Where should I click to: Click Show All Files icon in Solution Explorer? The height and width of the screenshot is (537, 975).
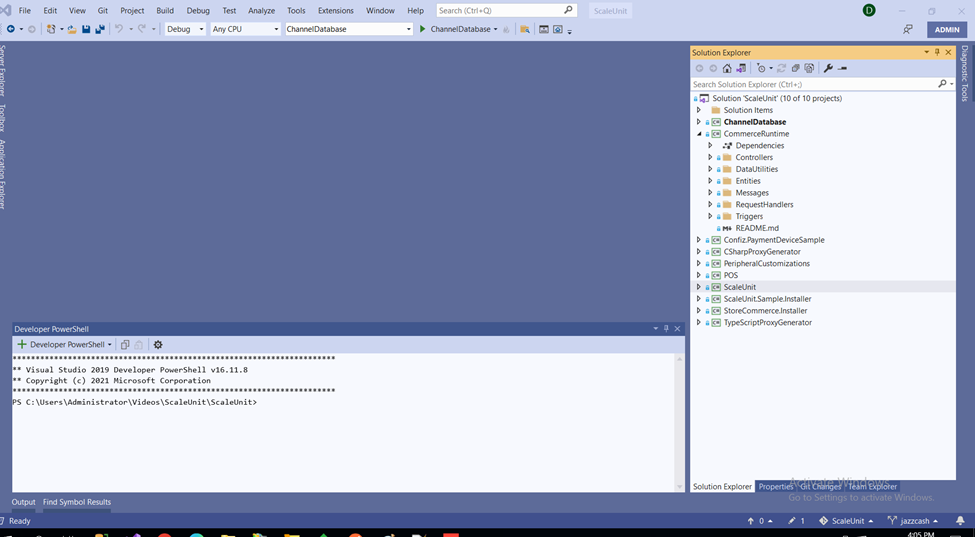tap(809, 68)
